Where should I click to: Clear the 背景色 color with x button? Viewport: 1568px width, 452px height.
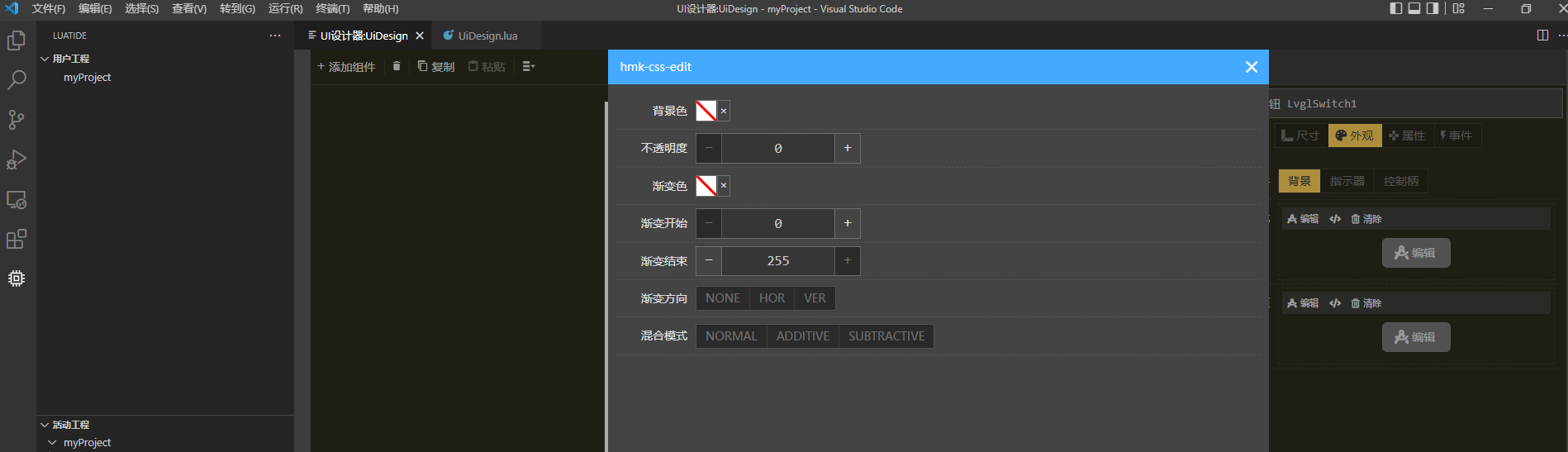point(724,111)
